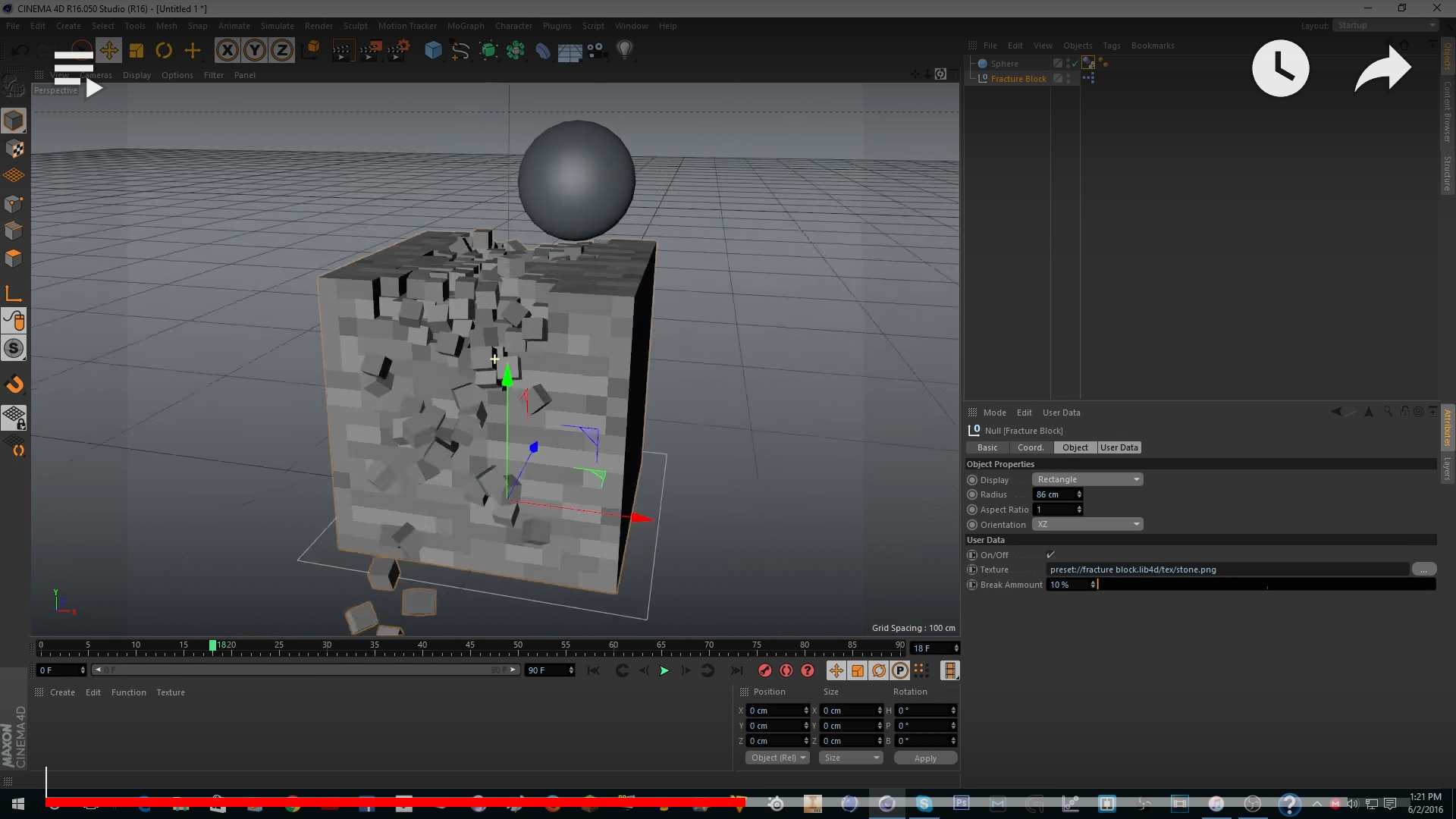Toggle Z axis lock
The width and height of the screenshot is (1456, 819).
coord(282,51)
